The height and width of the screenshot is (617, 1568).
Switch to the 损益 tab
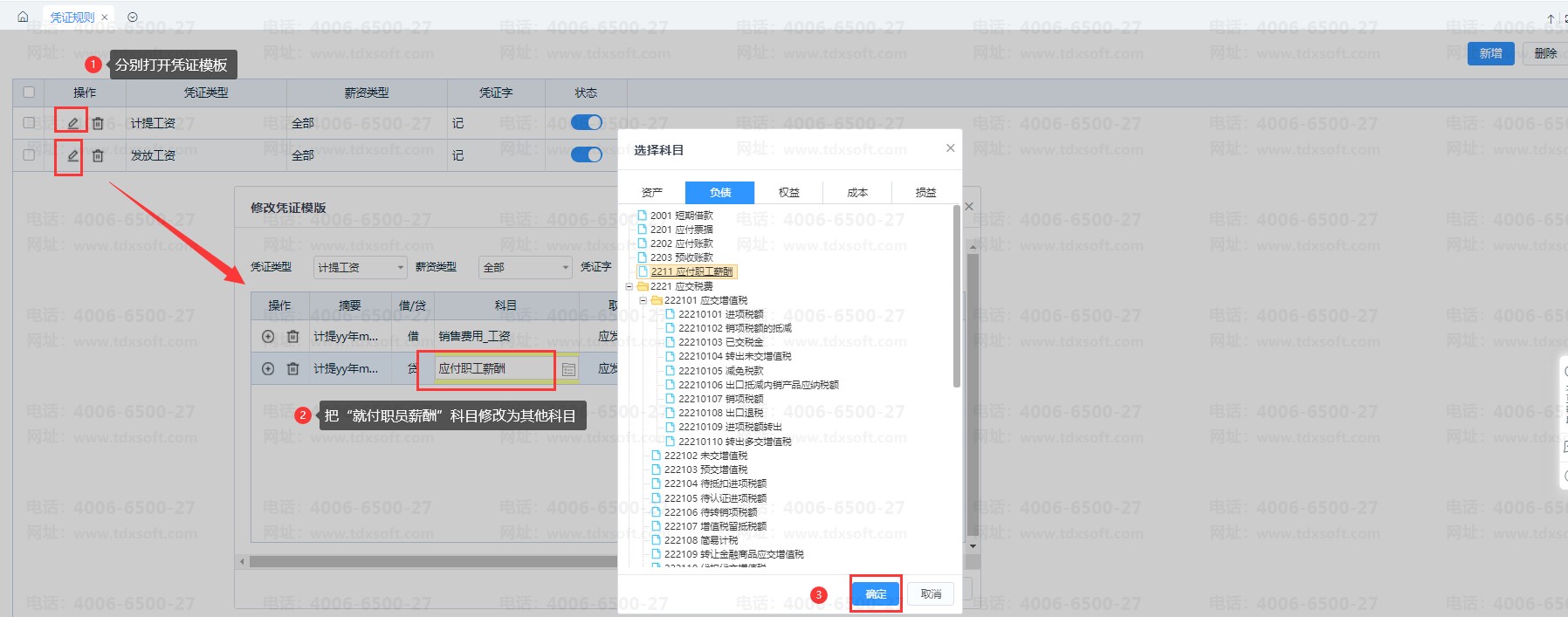[x=925, y=193]
